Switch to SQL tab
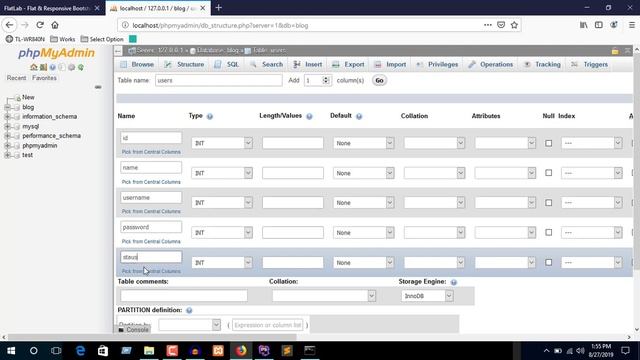Image resolution: width=640 pixels, height=360 pixels. (227, 64)
